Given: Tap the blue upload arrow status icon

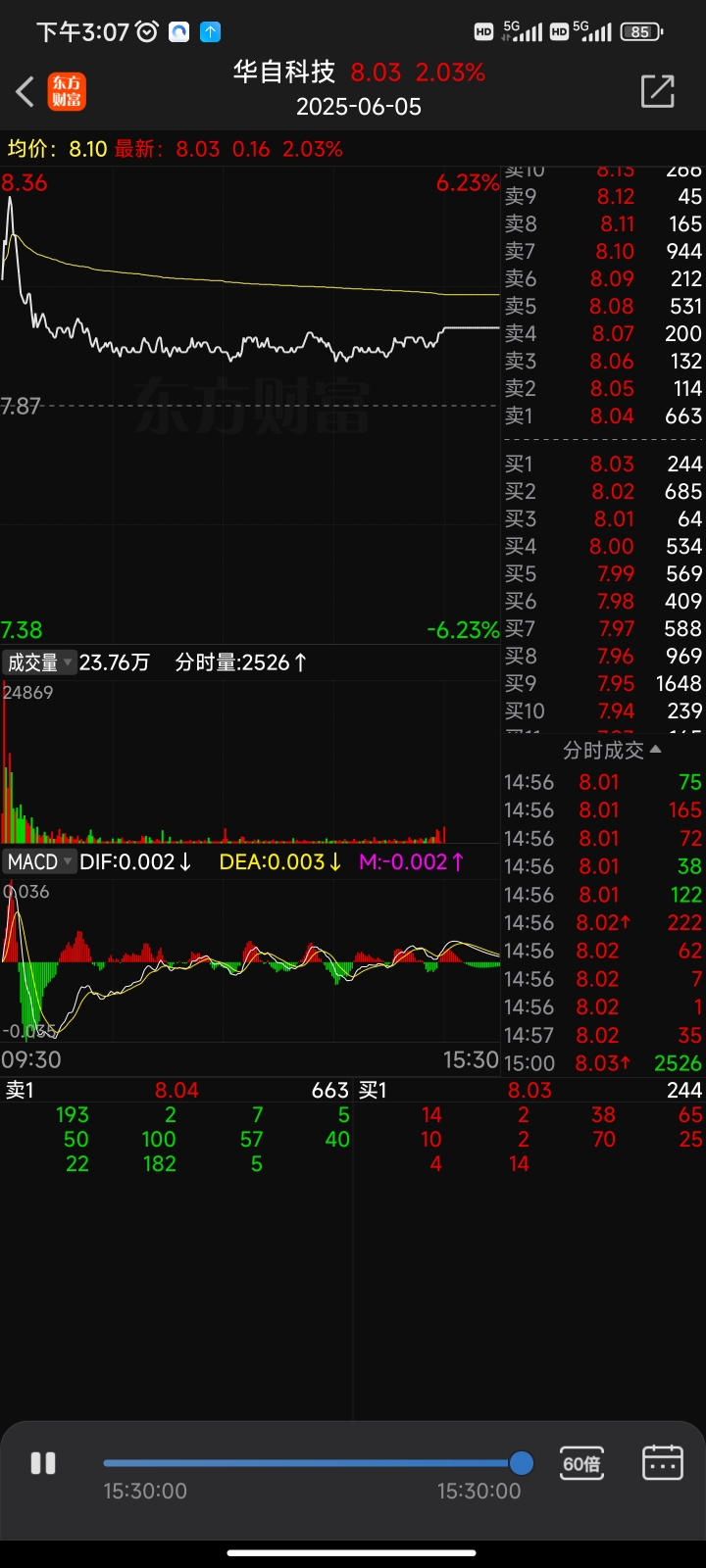Looking at the screenshot, I should pos(211,32).
